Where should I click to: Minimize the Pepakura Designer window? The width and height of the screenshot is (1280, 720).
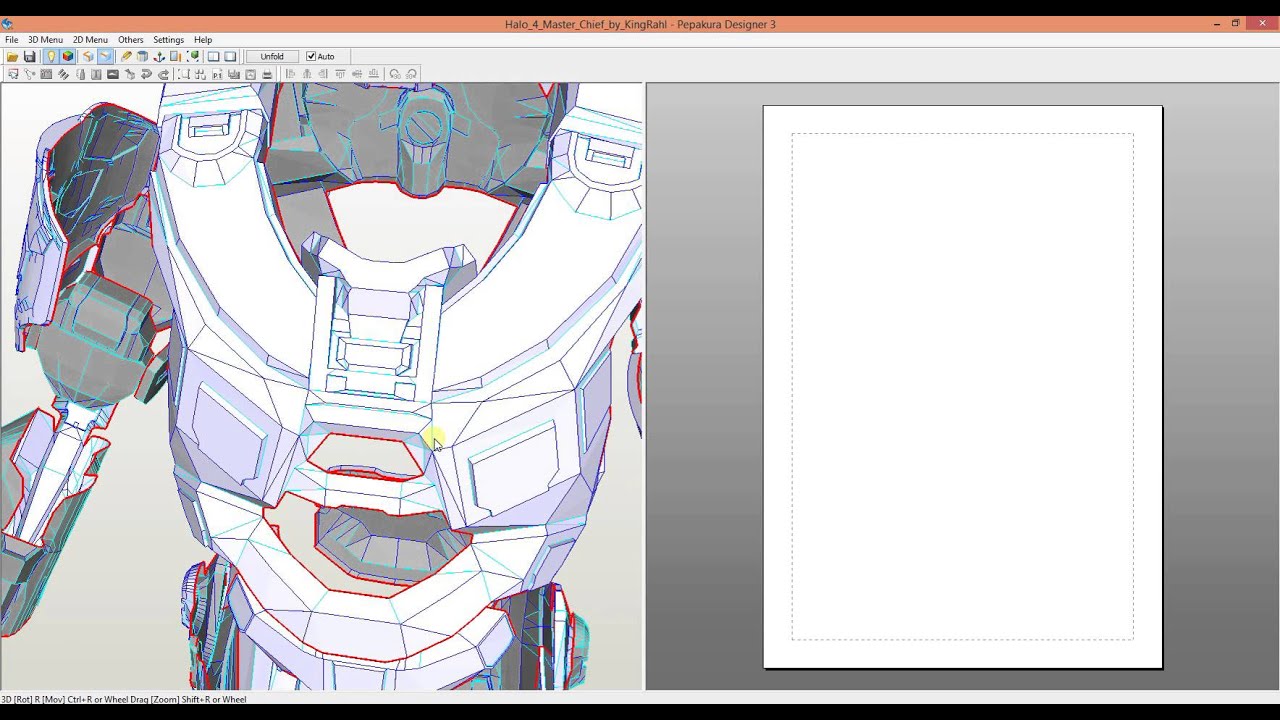point(1216,24)
